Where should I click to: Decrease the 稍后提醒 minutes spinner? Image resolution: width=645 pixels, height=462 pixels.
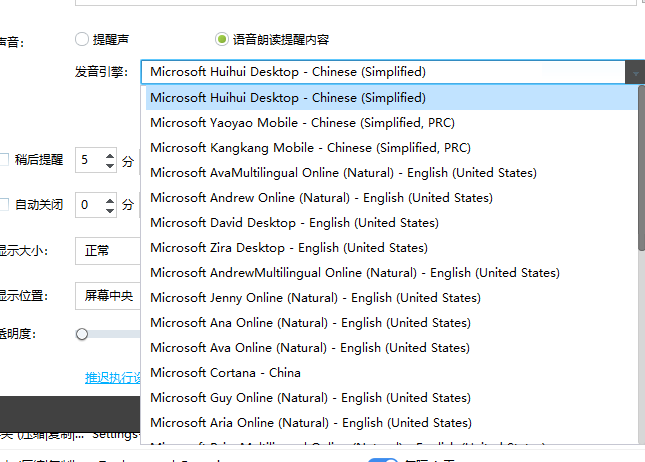point(110,165)
